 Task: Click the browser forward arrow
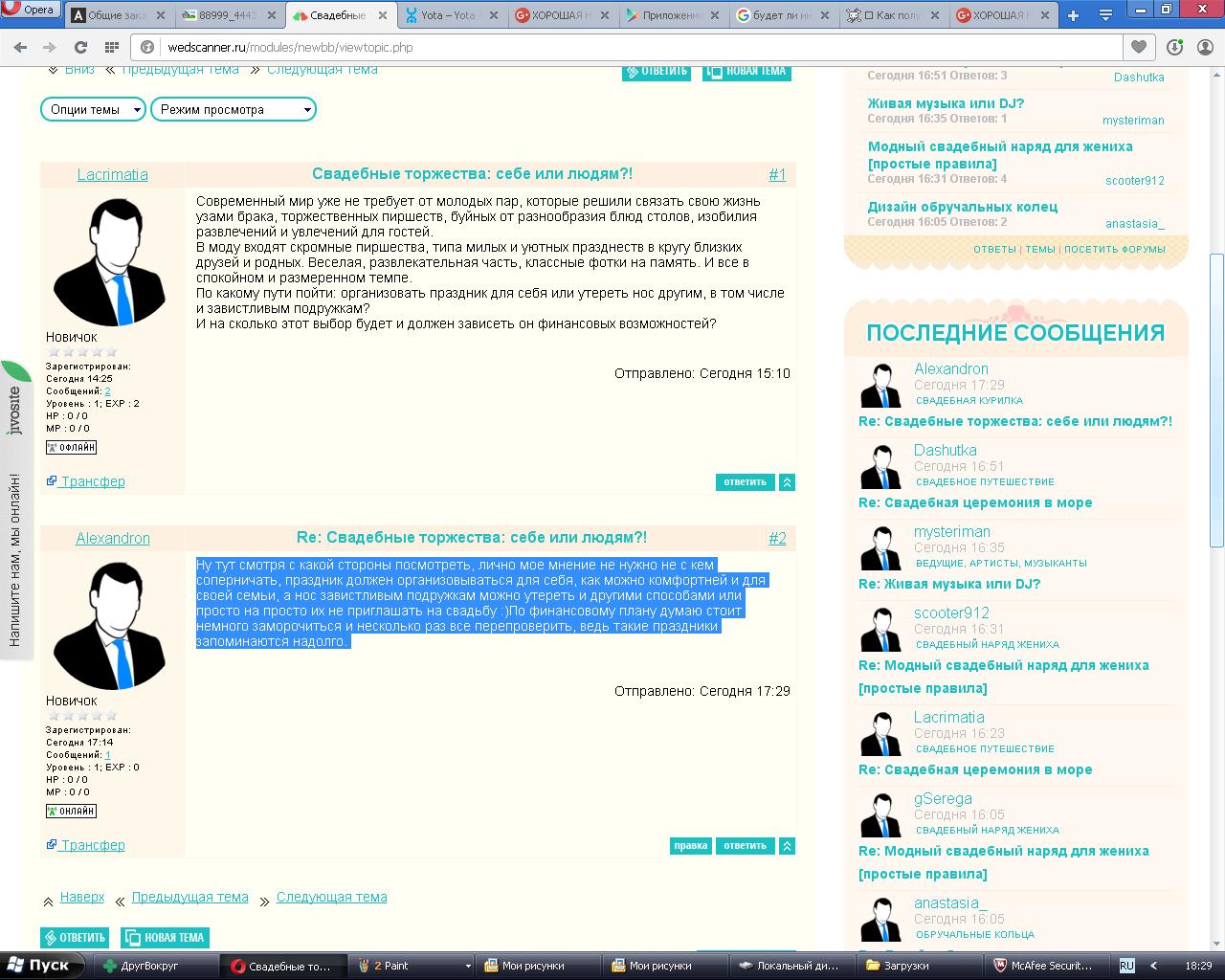tap(50, 47)
